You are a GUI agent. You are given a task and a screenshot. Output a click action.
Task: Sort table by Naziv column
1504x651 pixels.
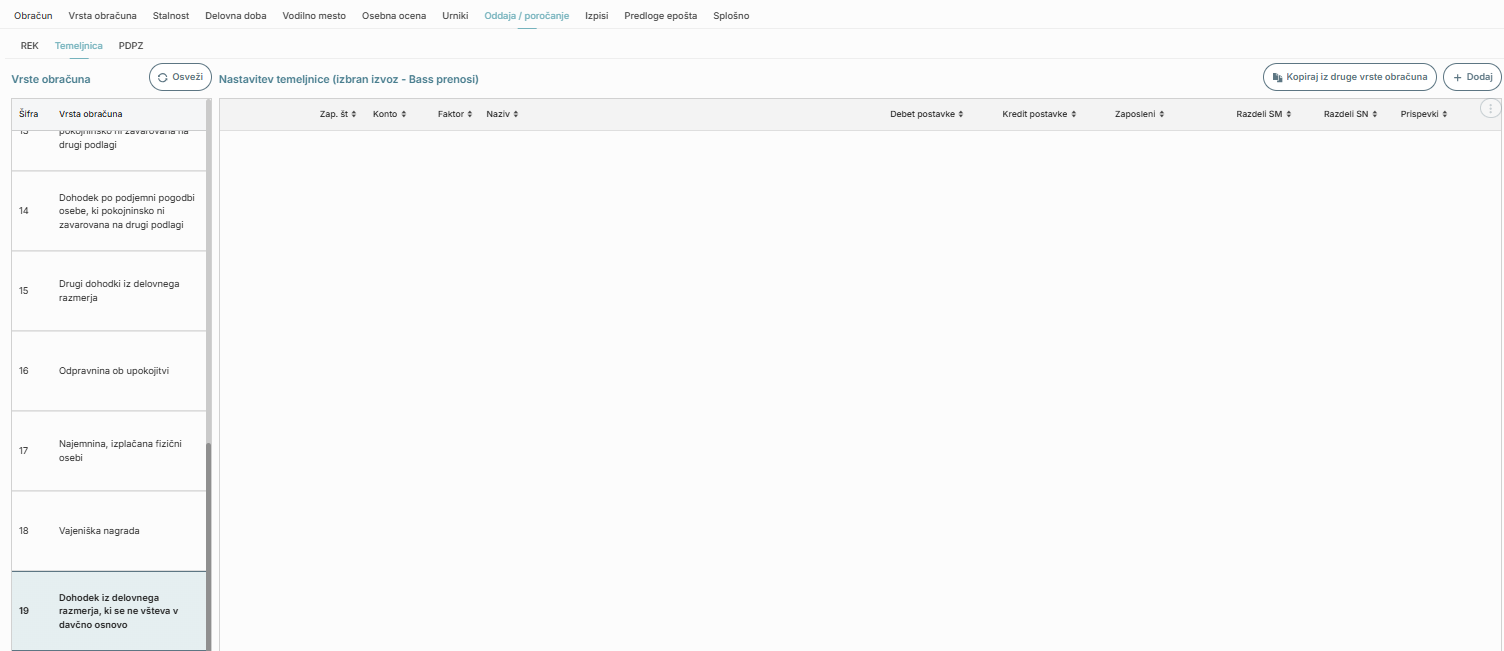[x=502, y=115]
